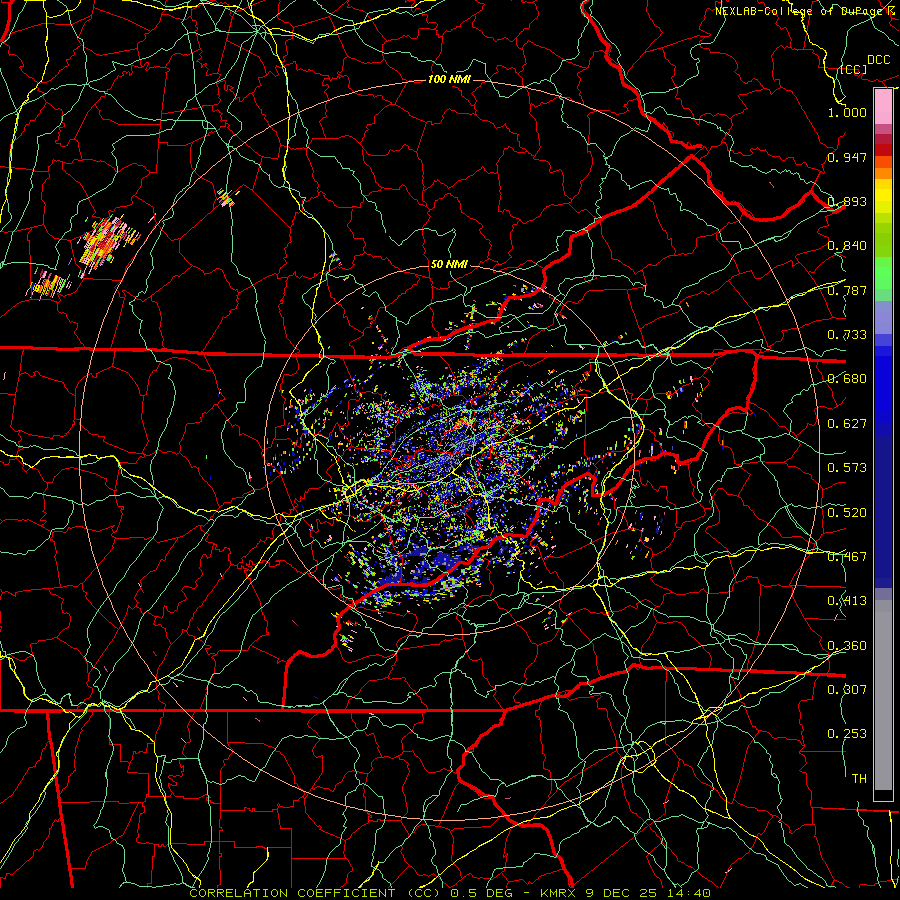Image resolution: width=900 pixels, height=900 pixels.
Task: Pick the pink color band beside 1.000
Action: [x=883, y=107]
